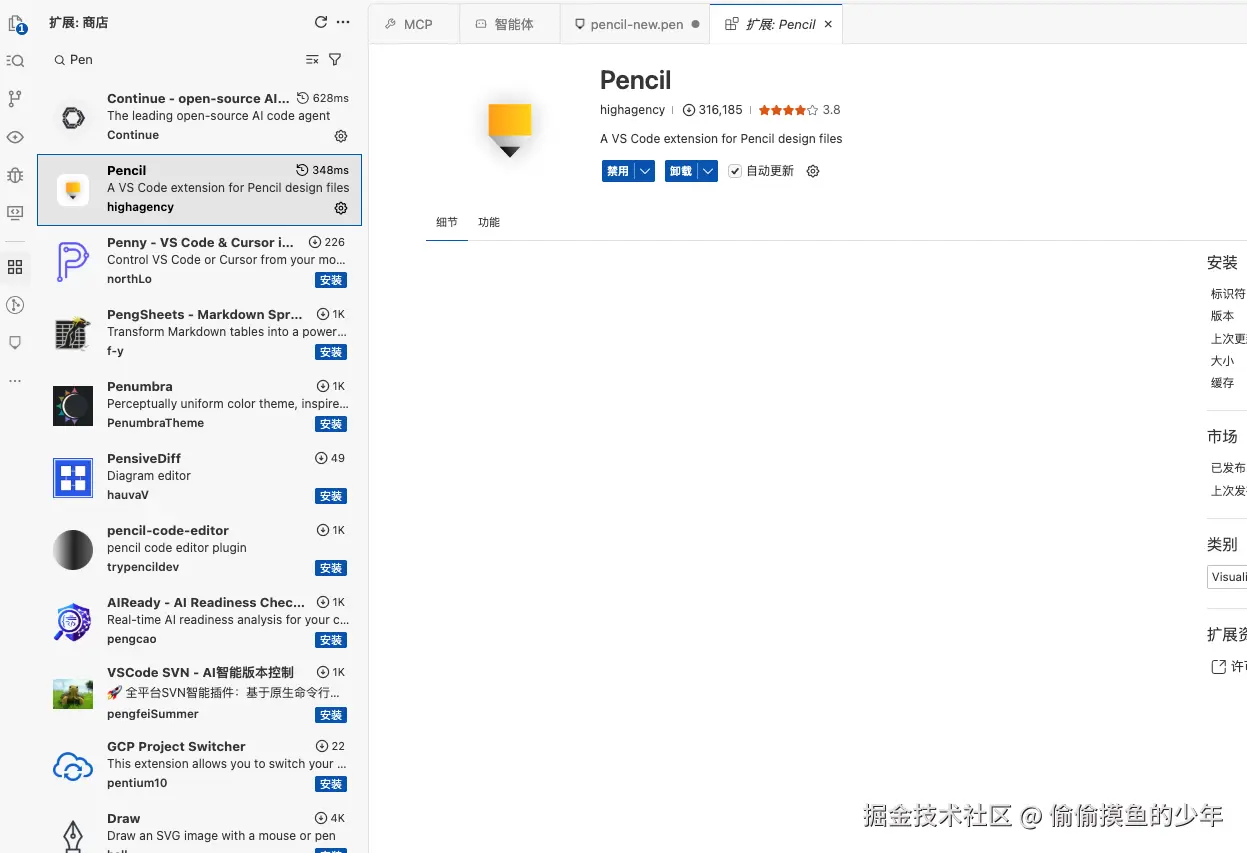Image resolution: width=1247 pixels, height=853 pixels.
Task: Install the Penny extension
Action: coord(331,280)
